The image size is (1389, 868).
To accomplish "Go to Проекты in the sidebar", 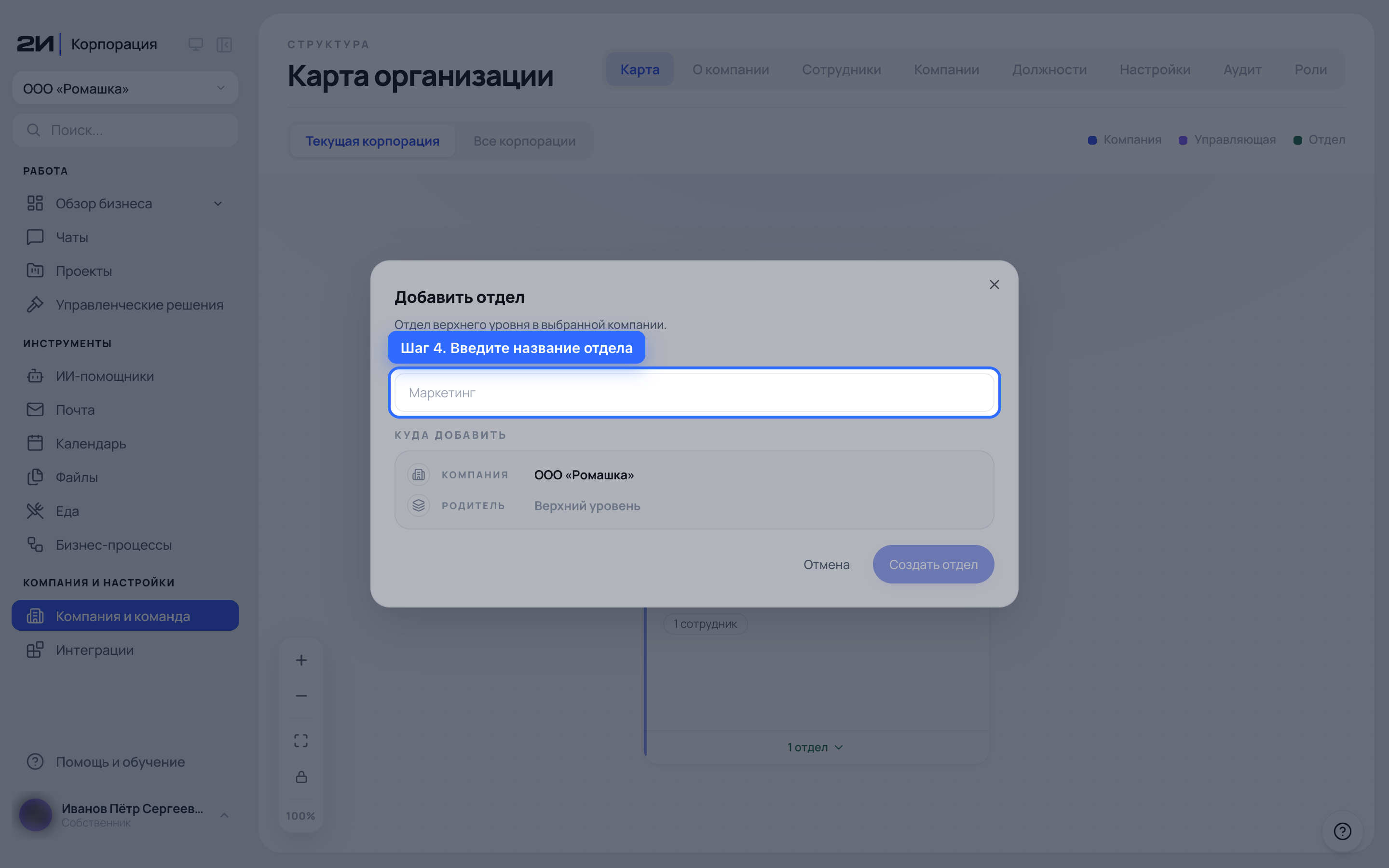I will pos(125,271).
